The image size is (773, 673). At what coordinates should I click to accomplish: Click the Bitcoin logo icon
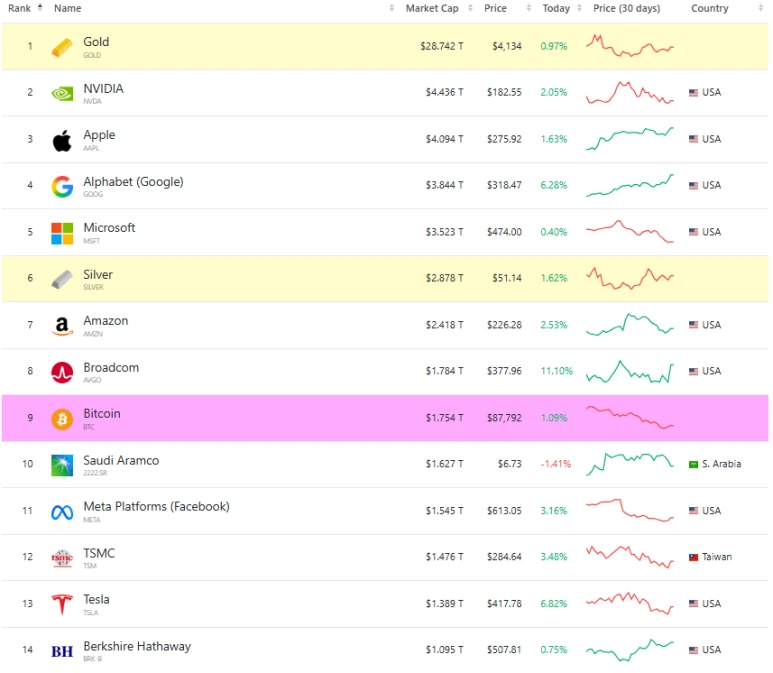tap(62, 419)
